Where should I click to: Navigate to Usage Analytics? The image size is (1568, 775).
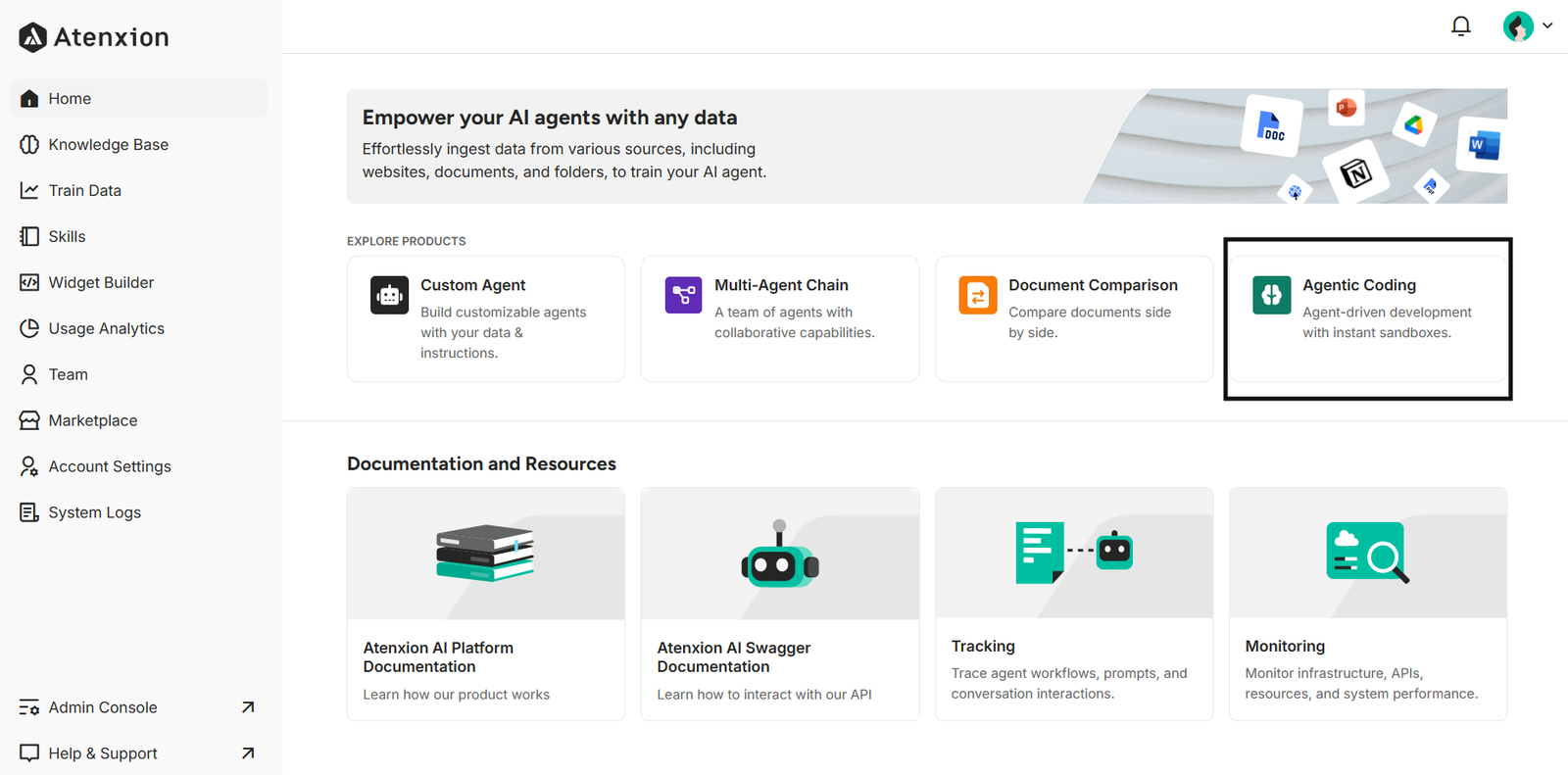tap(138, 328)
